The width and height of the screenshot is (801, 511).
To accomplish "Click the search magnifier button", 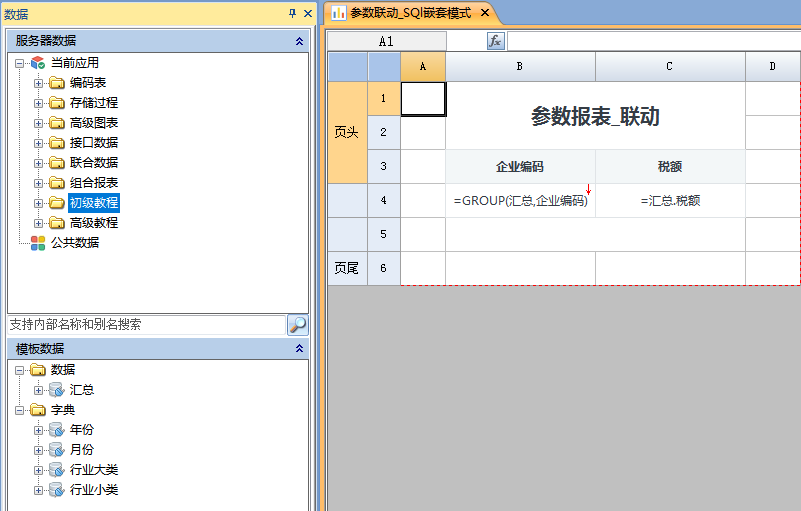I will click(x=297, y=325).
